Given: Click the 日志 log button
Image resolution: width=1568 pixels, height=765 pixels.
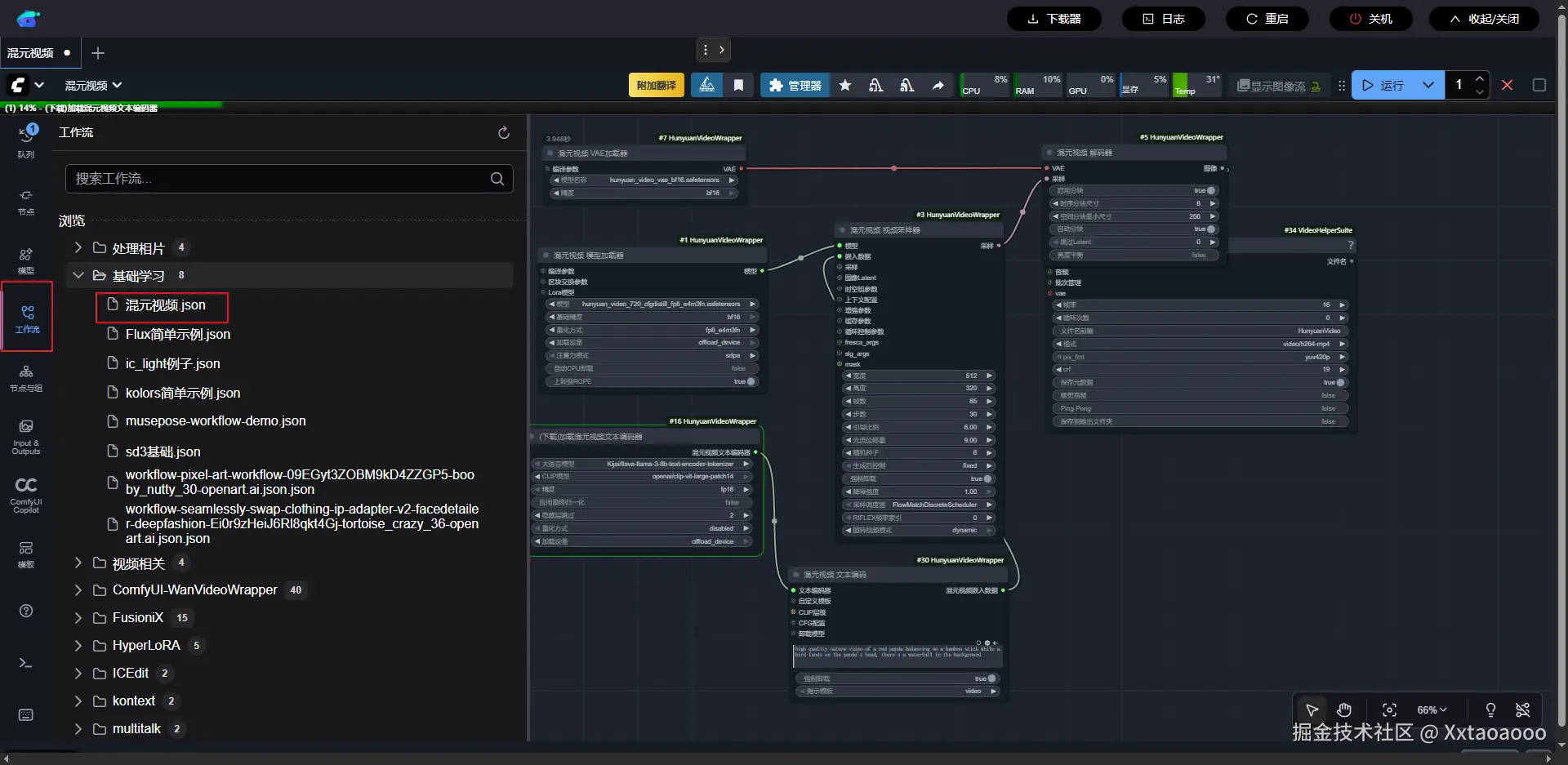Looking at the screenshot, I should pyautogui.click(x=1164, y=19).
